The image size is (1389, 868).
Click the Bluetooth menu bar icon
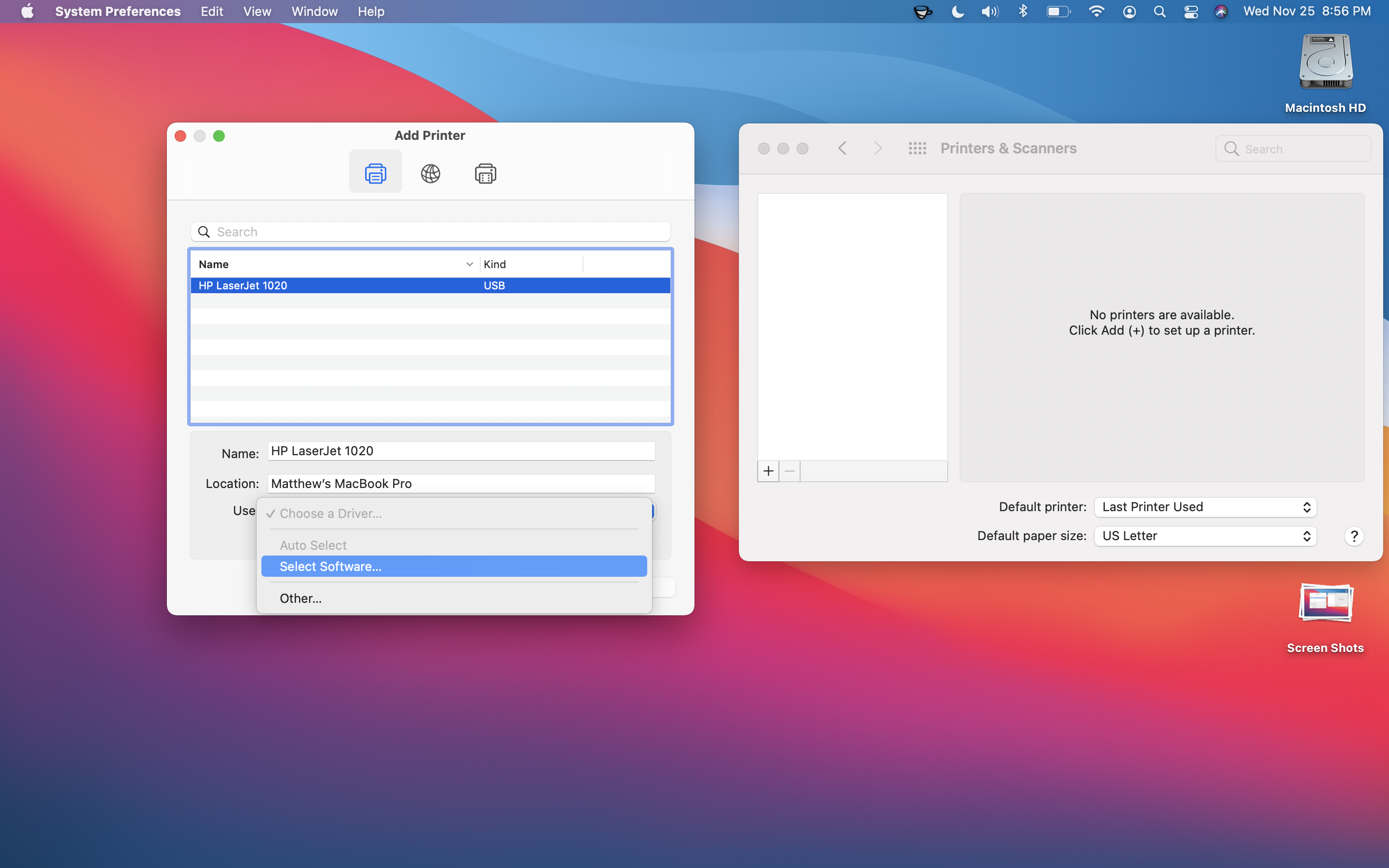coord(1023,12)
